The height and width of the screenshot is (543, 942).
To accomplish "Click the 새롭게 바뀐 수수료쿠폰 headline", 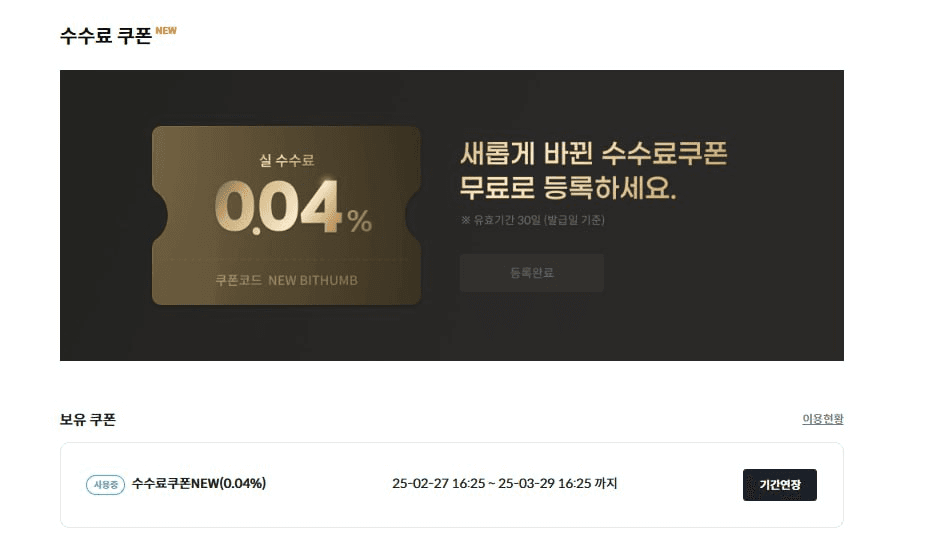I will (x=594, y=153).
